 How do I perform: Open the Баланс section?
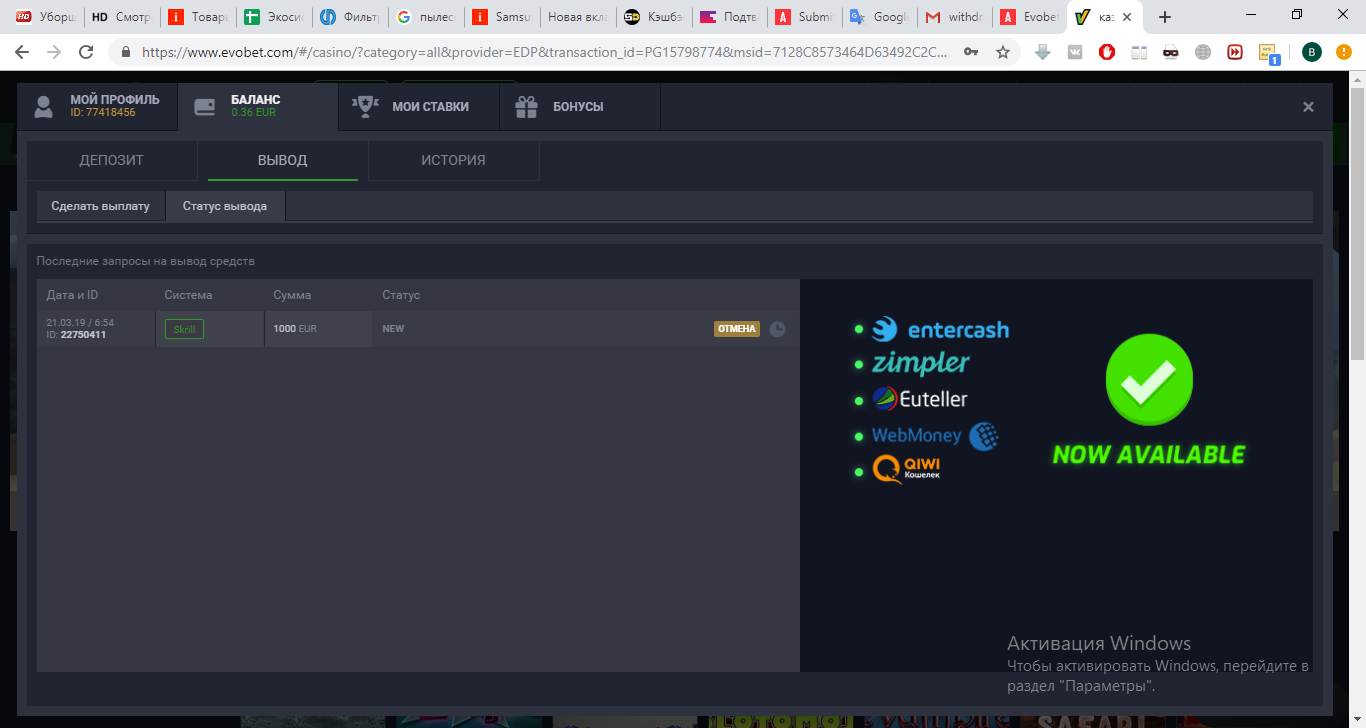(258, 106)
